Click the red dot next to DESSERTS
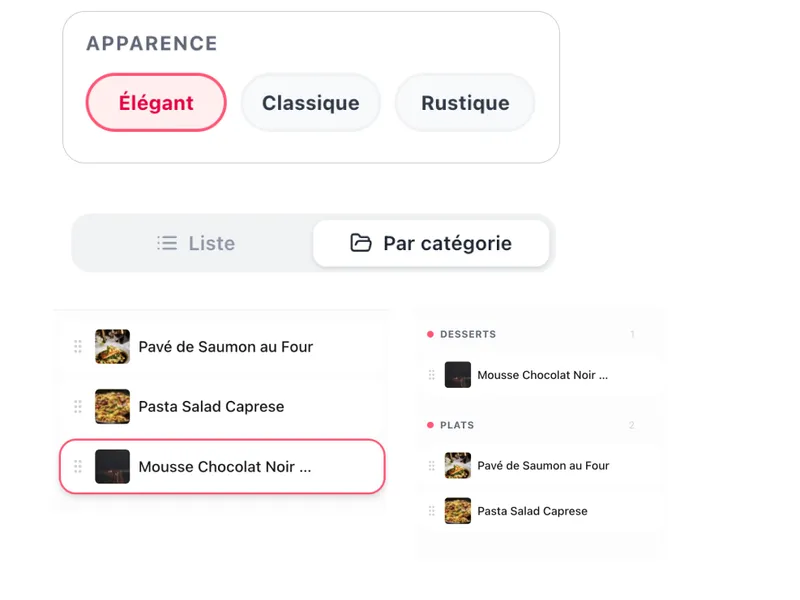This screenshot has height=600, width=800. [x=430, y=334]
